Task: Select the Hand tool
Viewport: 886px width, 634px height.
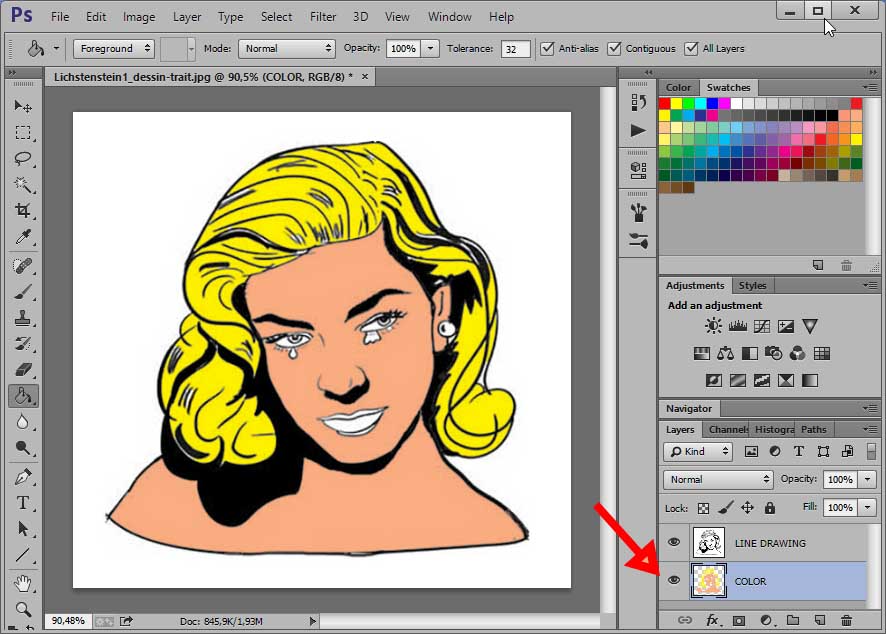Action: point(23,583)
